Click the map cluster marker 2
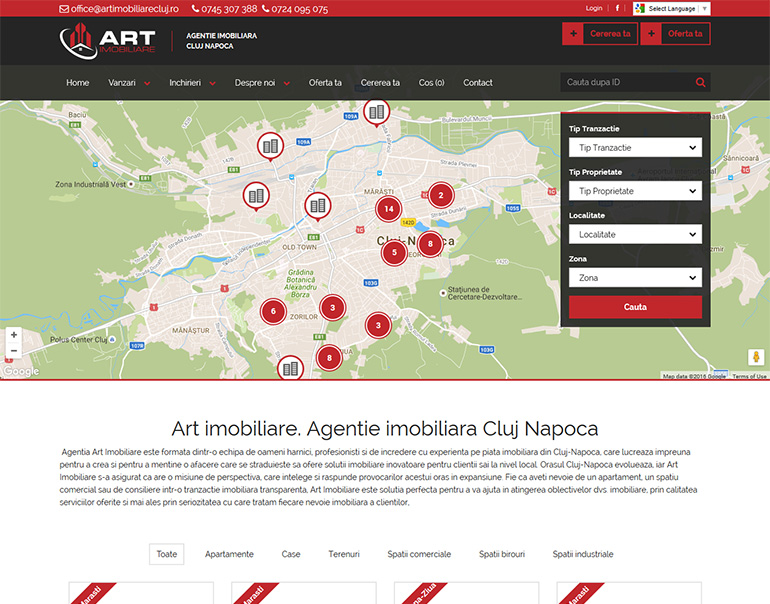 pos(441,195)
